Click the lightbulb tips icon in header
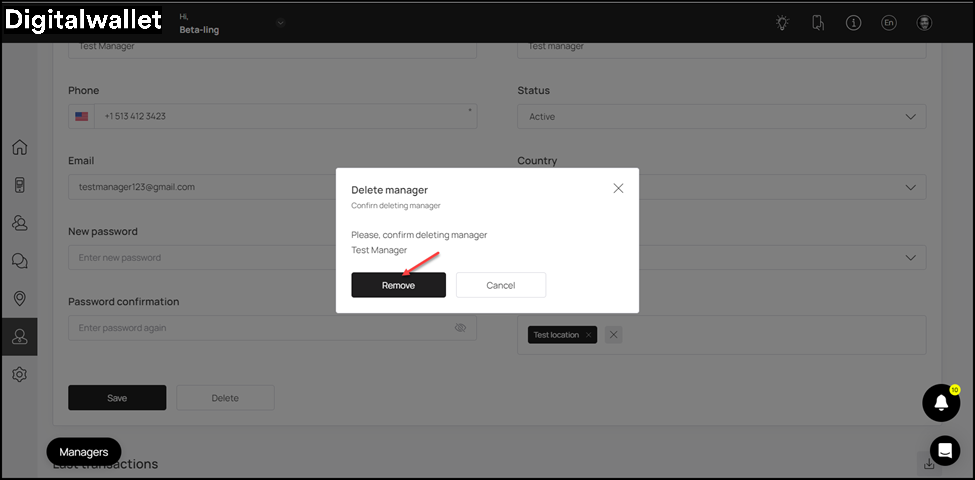Screen dimensions: 975x480 [x=782, y=23]
